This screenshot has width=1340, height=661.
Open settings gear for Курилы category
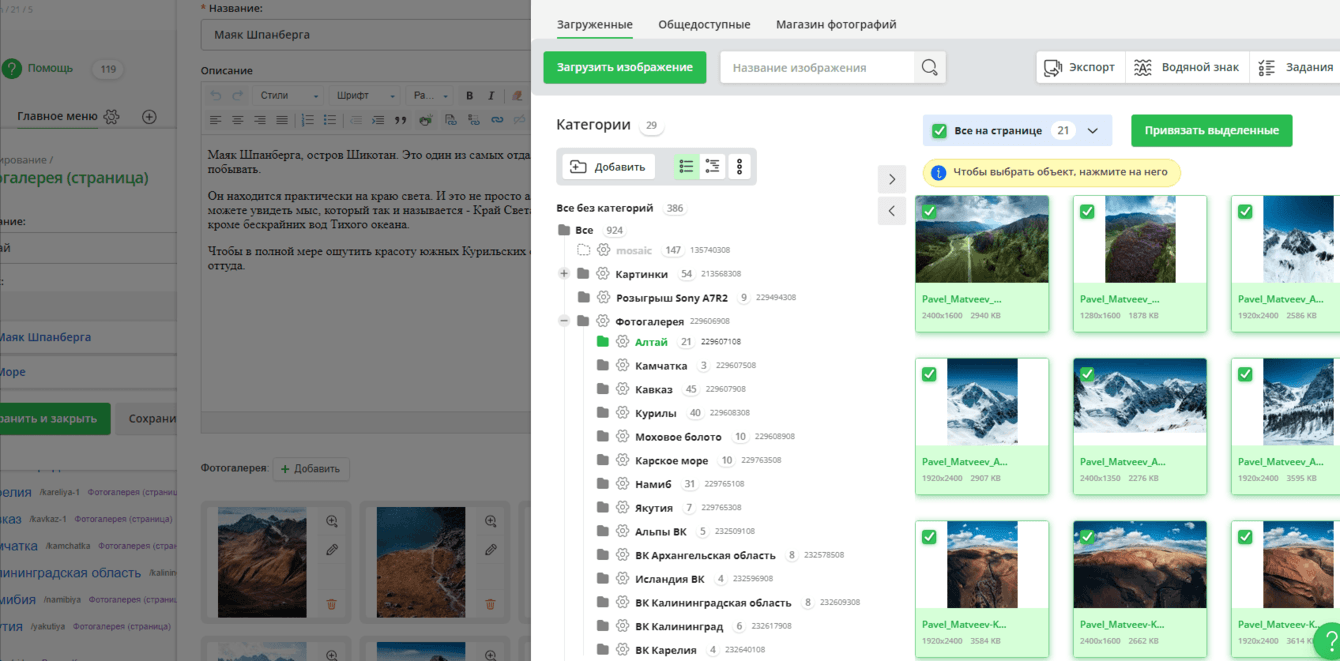point(622,413)
